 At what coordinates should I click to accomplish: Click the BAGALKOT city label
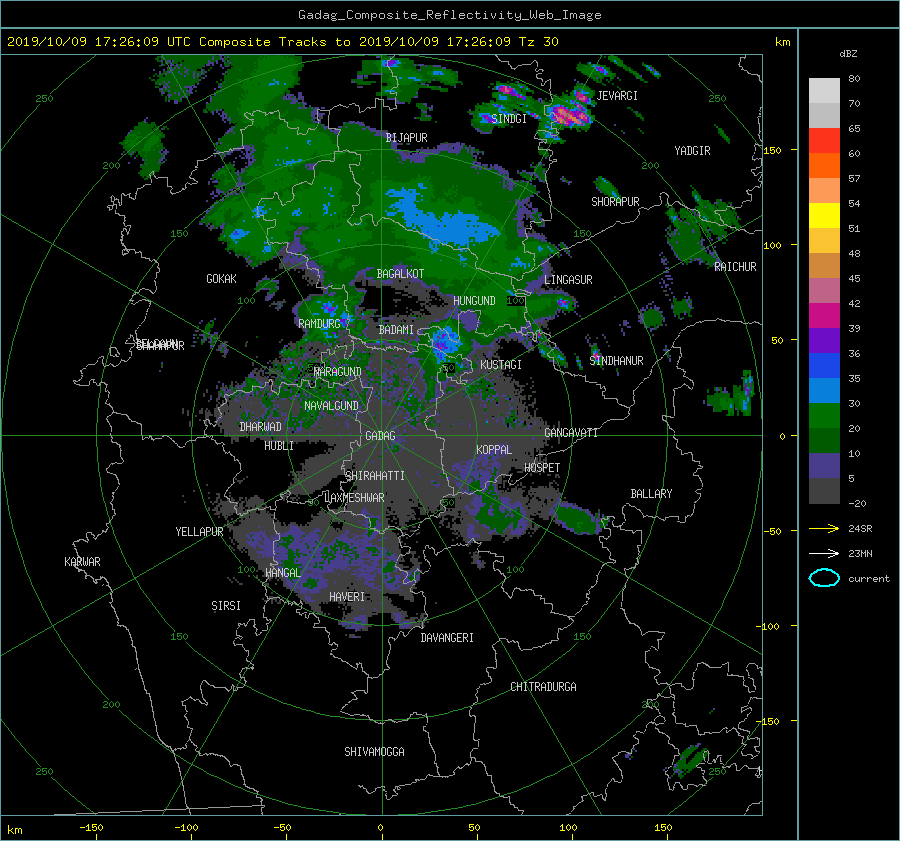coord(400,274)
